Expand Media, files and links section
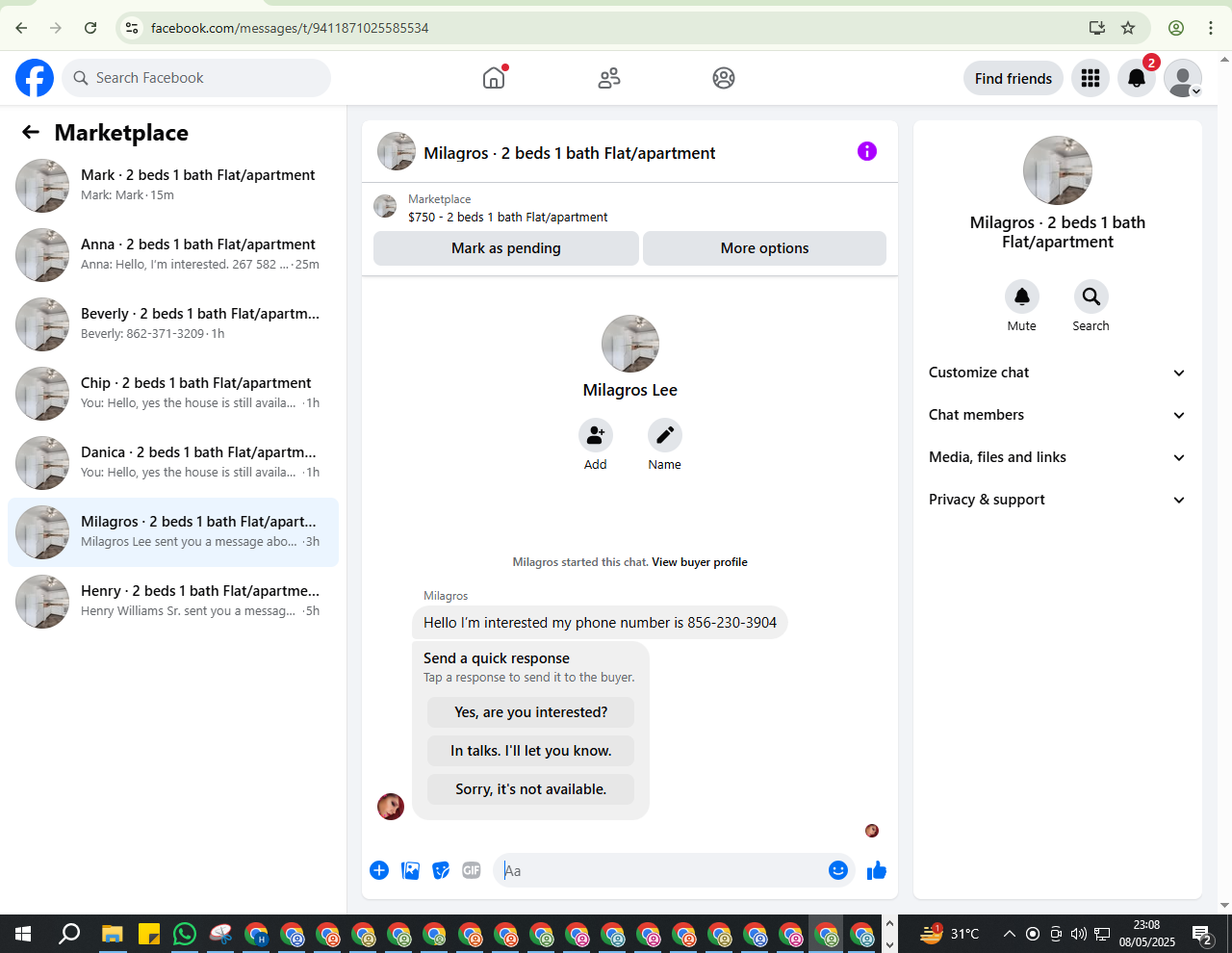The image size is (1232, 953). [1058, 457]
